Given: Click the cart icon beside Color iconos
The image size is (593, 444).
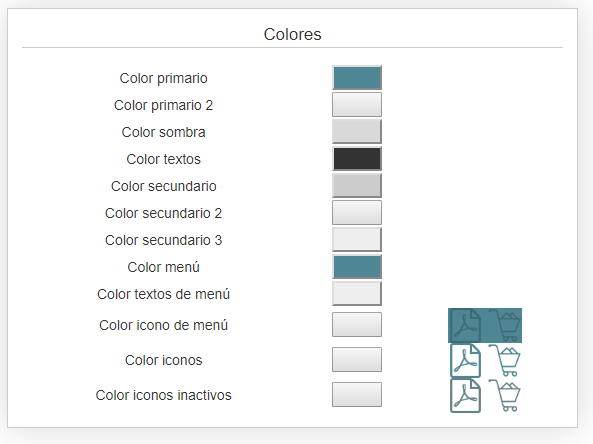Looking at the screenshot, I should tap(505, 360).
